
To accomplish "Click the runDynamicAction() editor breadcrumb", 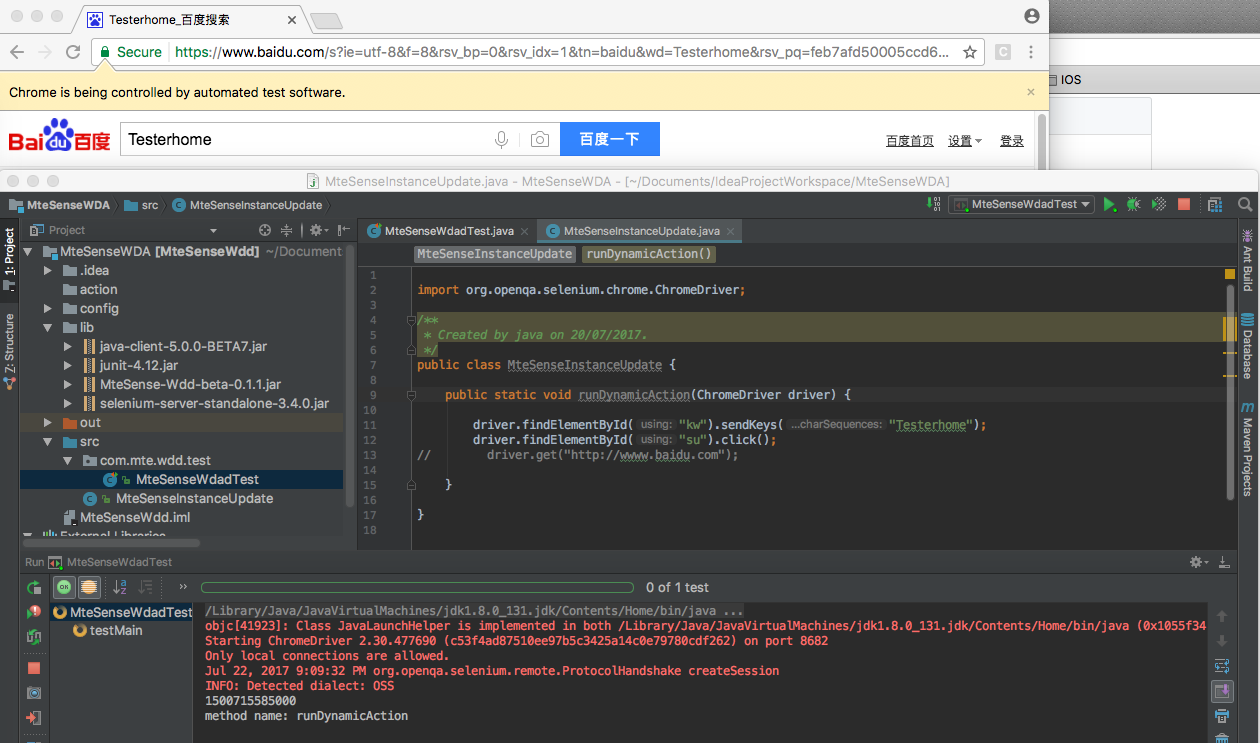I will coord(649,254).
